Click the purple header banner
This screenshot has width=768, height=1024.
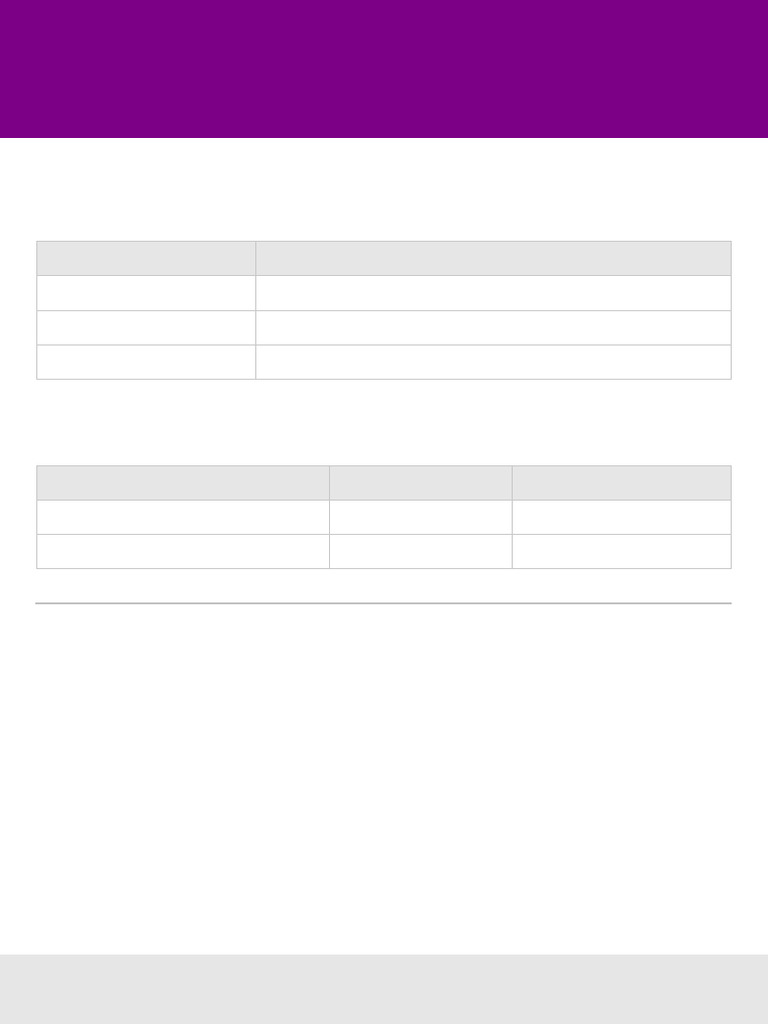pyautogui.click(x=384, y=68)
